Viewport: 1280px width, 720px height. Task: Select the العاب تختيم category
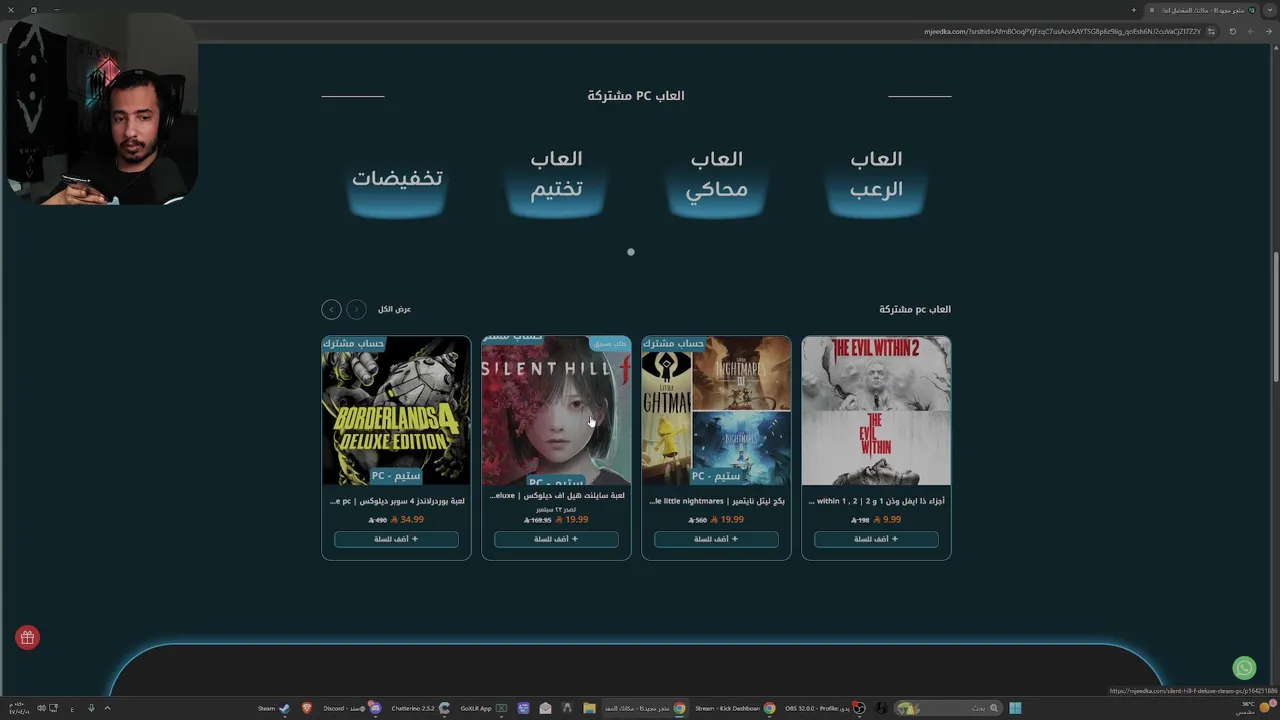coord(556,175)
